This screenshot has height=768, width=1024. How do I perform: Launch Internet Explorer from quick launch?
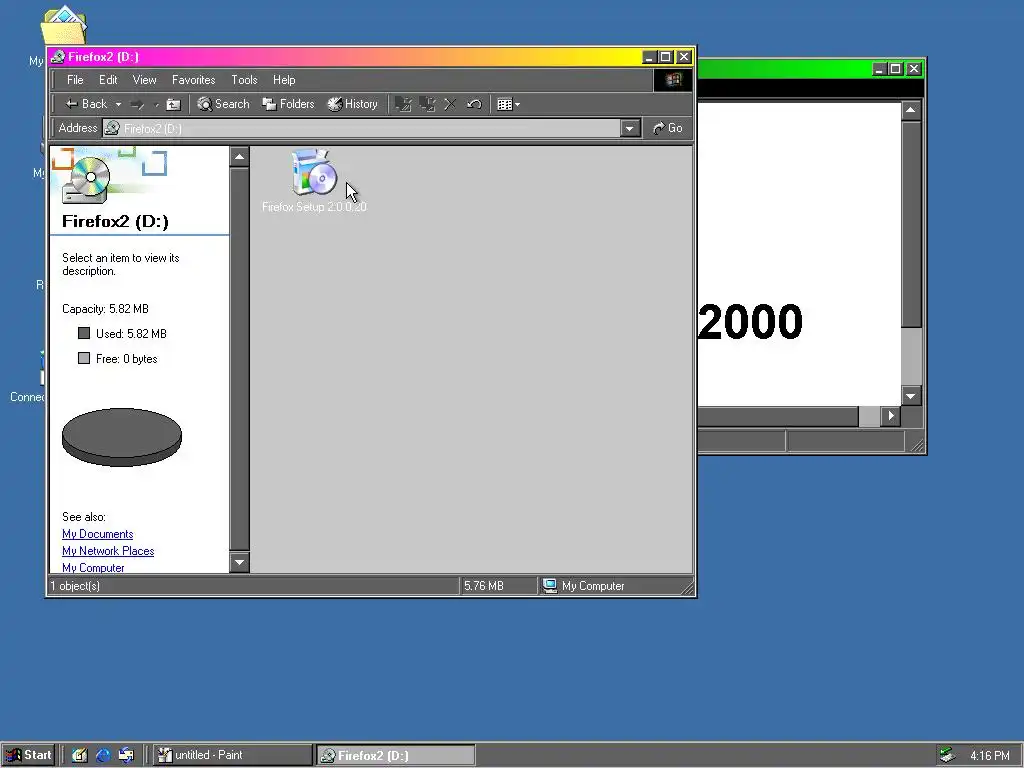click(x=103, y=755)
